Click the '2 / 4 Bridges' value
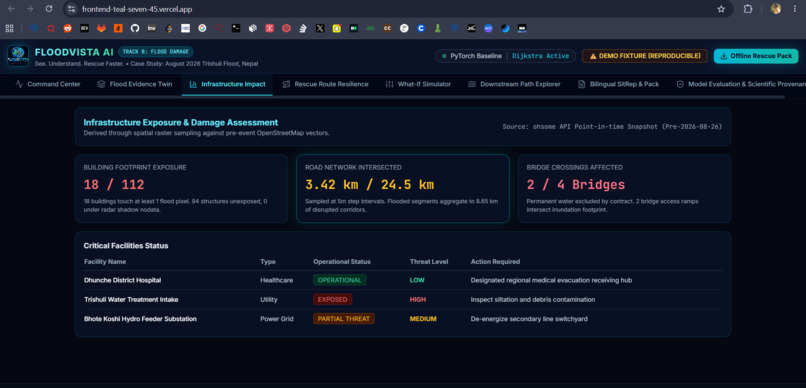 pos(576,185)
